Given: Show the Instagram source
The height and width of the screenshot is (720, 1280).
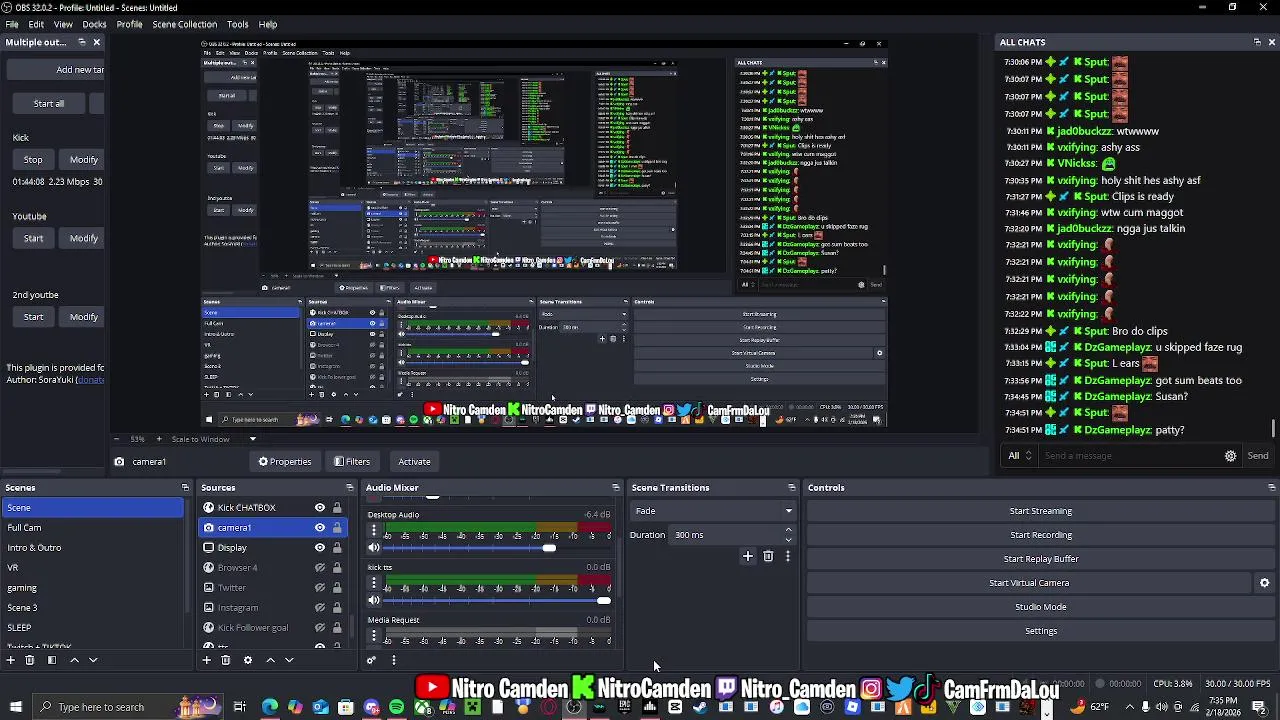Looking at the screenshot, I should pyautogui.click(x=320, y=608).
